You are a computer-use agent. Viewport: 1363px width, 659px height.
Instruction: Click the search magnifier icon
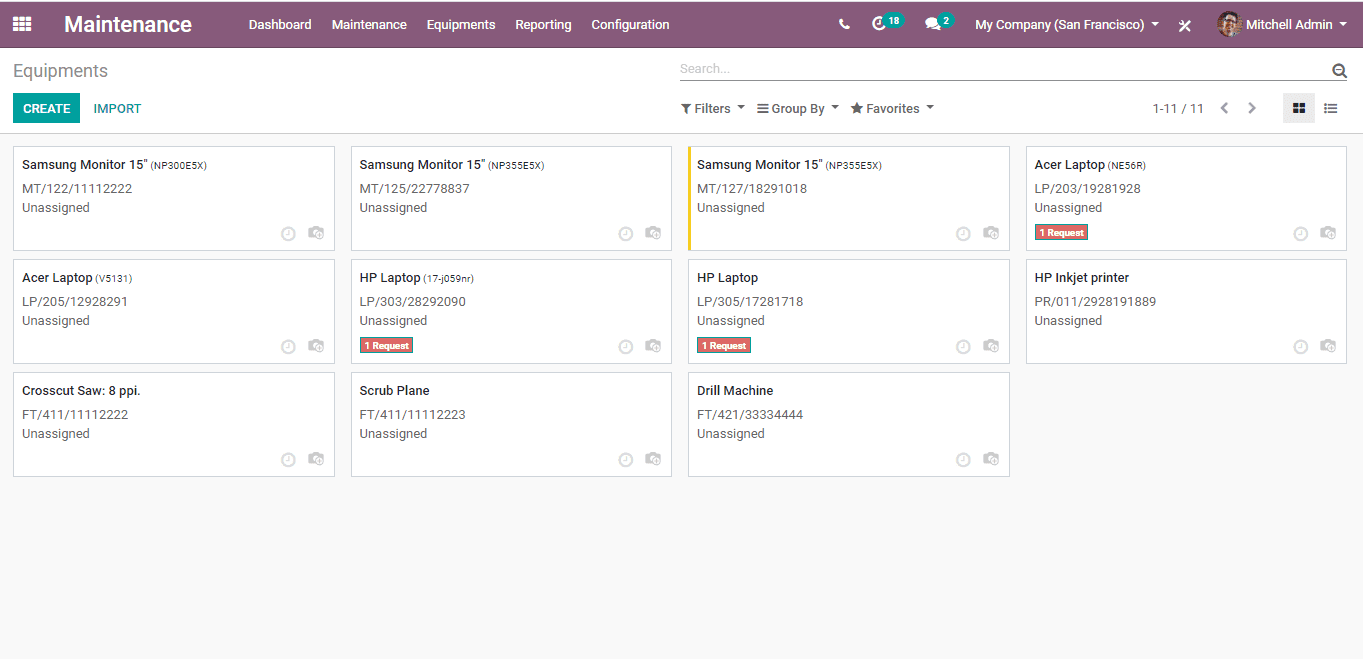point(1339,70)
